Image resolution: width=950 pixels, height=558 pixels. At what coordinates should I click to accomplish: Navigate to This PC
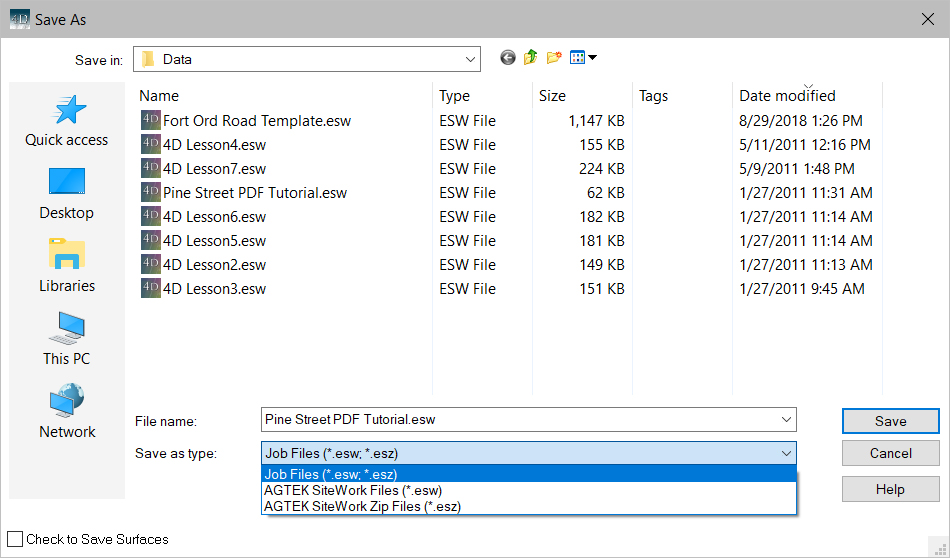click(67, 340)
